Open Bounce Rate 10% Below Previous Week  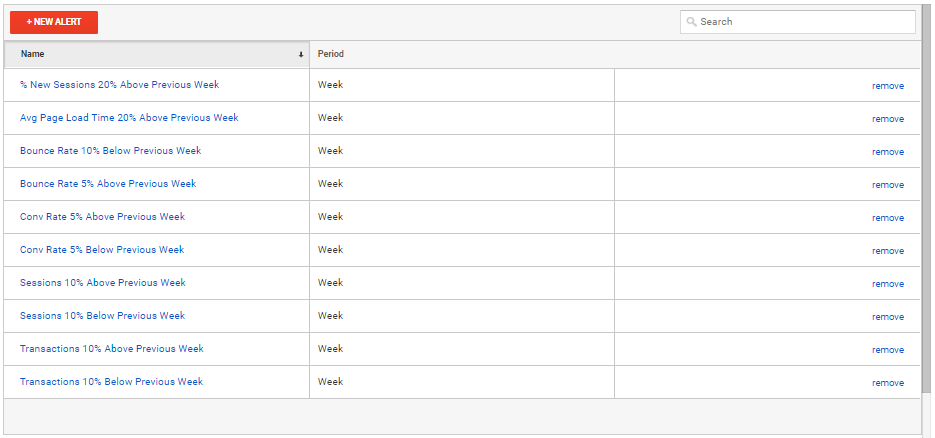tap(110, 151)
